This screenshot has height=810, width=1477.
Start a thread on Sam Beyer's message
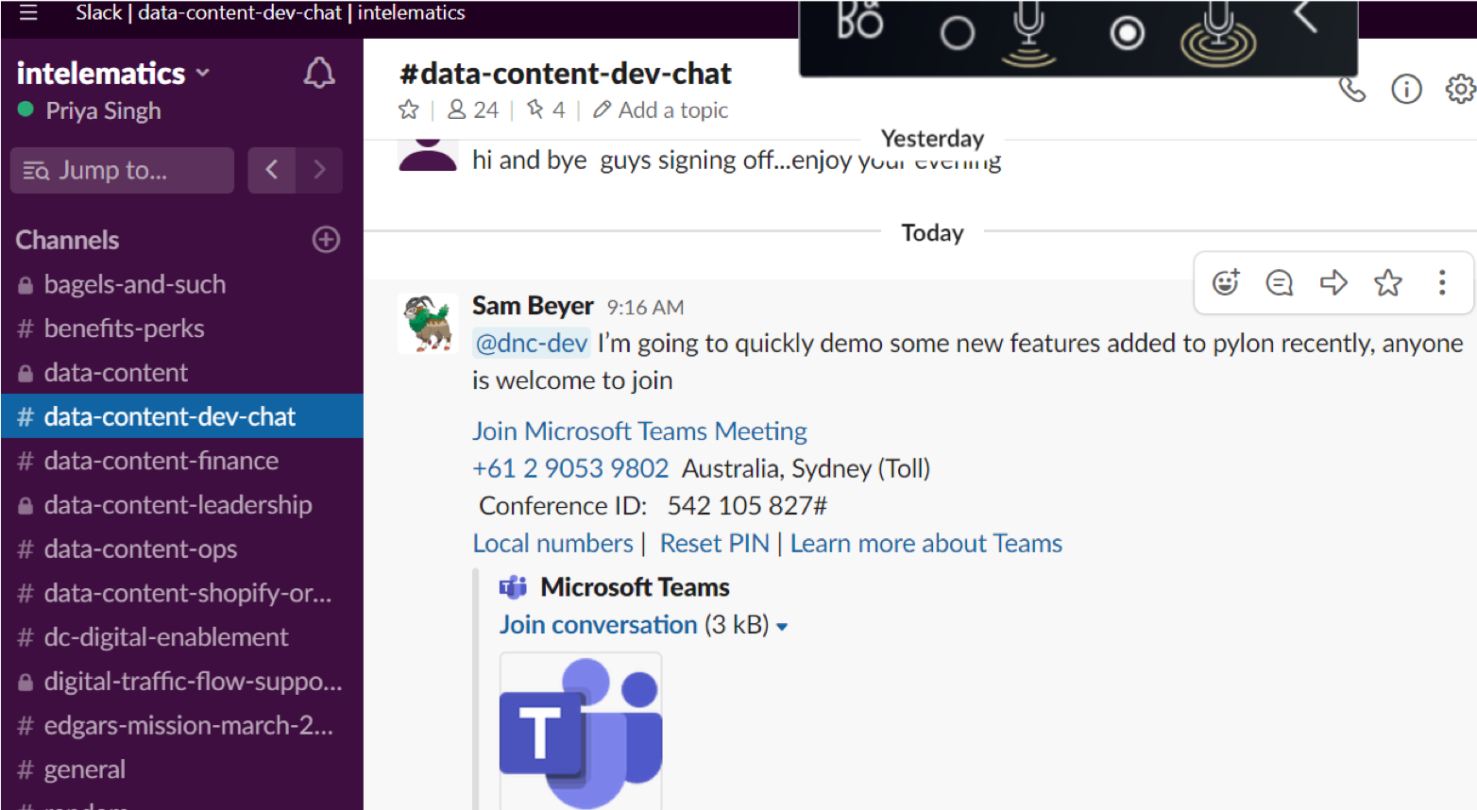[x=1279, y=283]
